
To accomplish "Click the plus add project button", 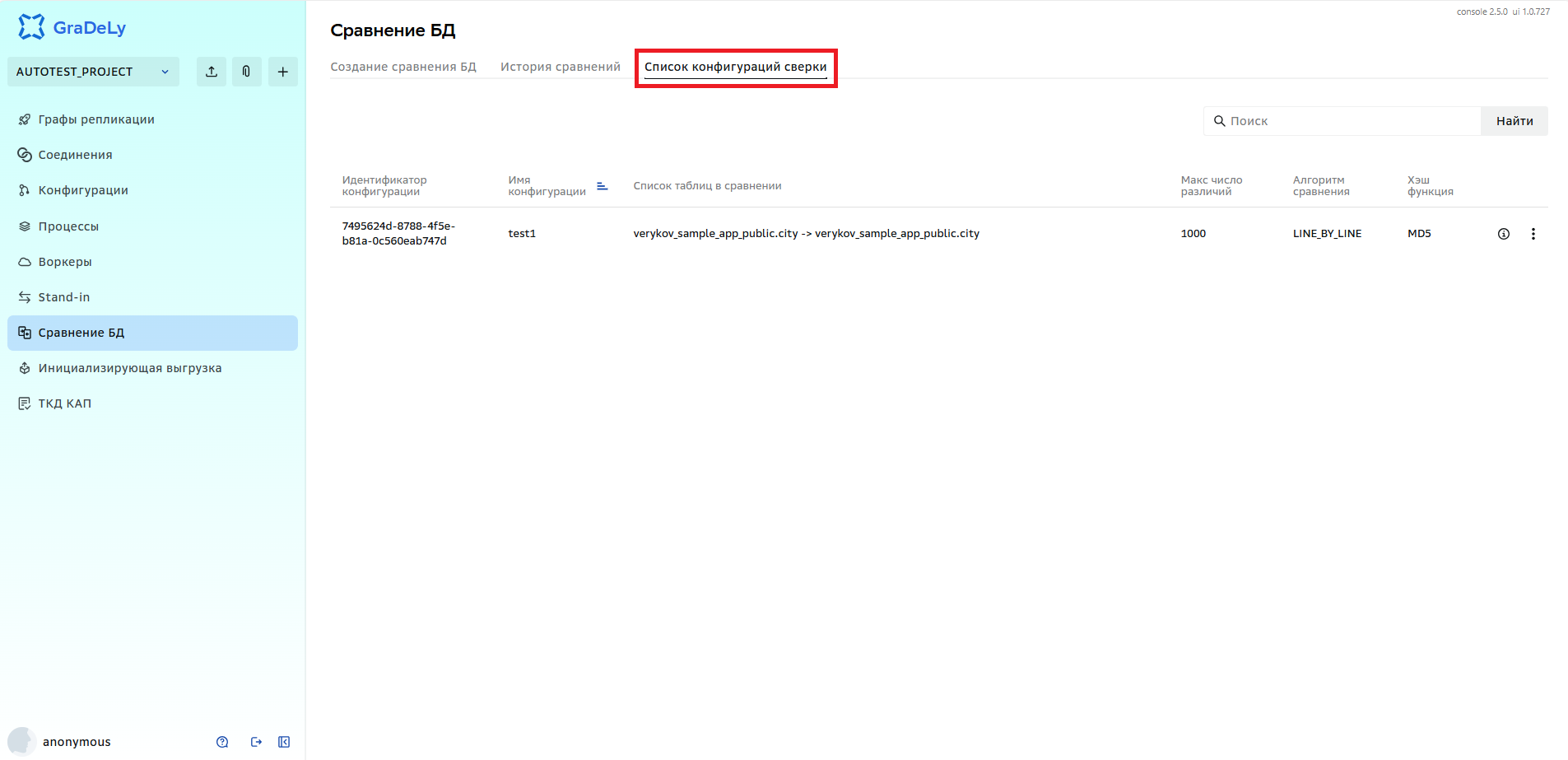I will click(282, 72).
